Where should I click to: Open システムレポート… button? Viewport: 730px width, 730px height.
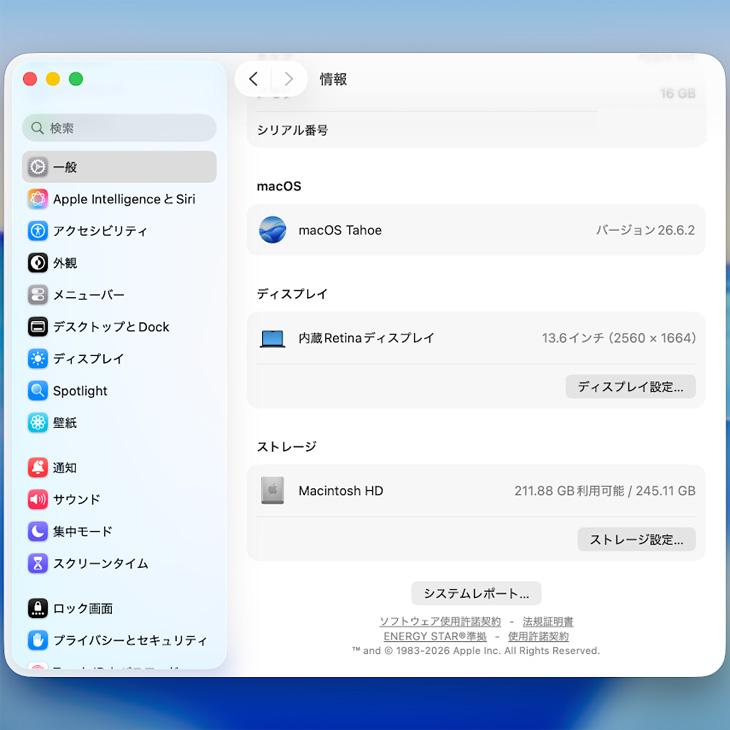tap(476, 593)
